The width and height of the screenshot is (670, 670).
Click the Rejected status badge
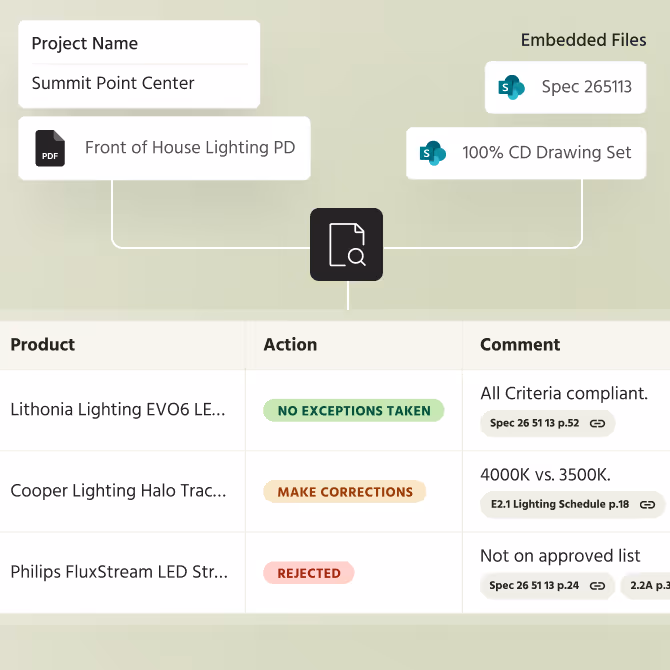tap(309, 573)
